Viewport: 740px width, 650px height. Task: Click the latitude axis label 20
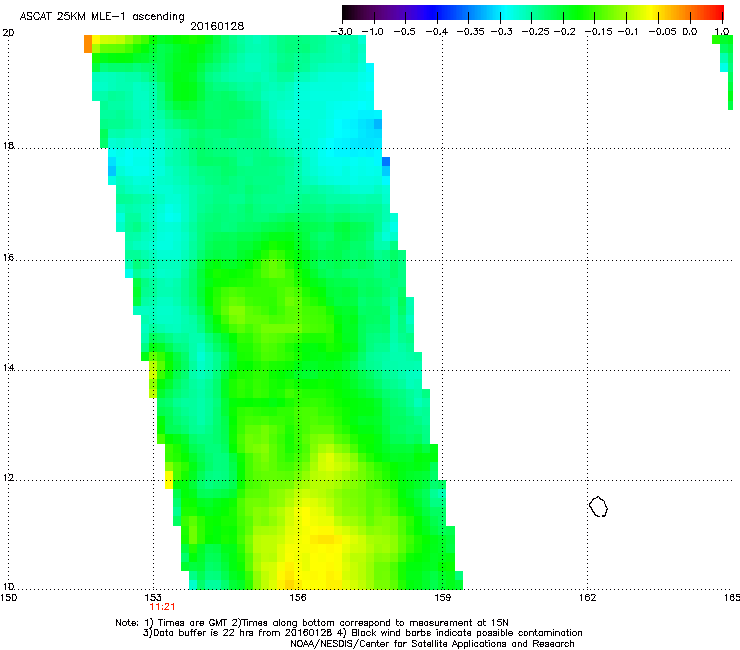[8, 33]
